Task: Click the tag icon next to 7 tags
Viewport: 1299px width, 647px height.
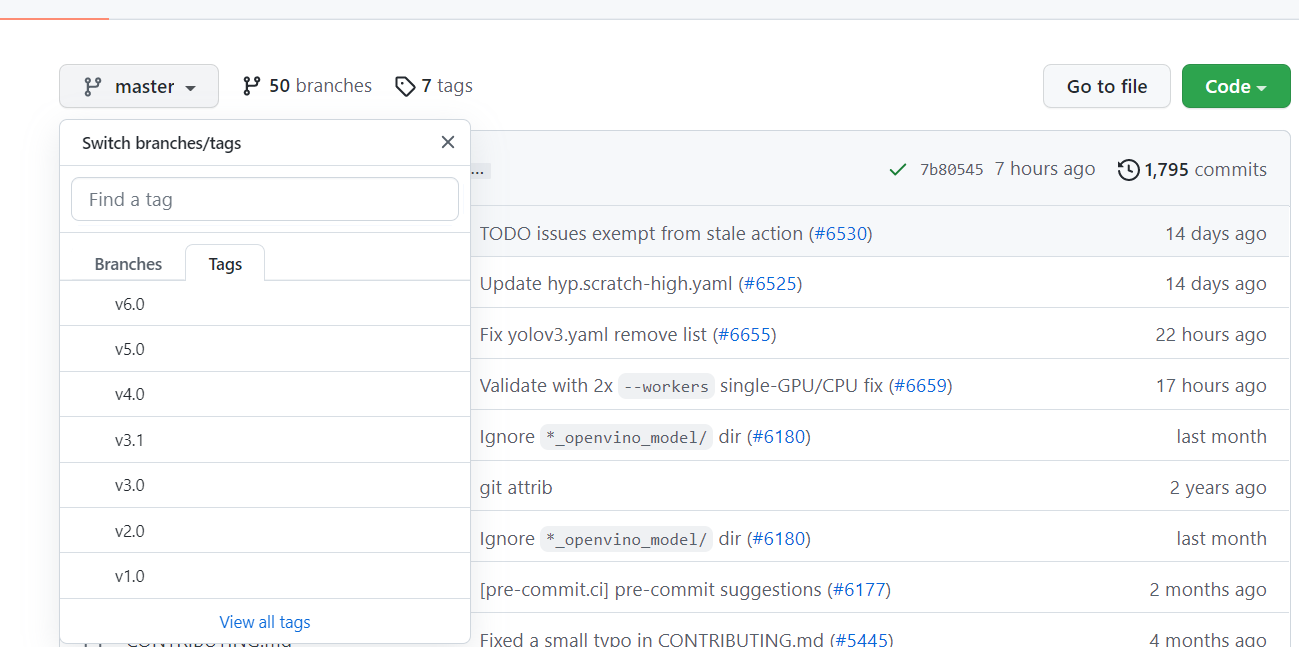Action: (405, 87)
